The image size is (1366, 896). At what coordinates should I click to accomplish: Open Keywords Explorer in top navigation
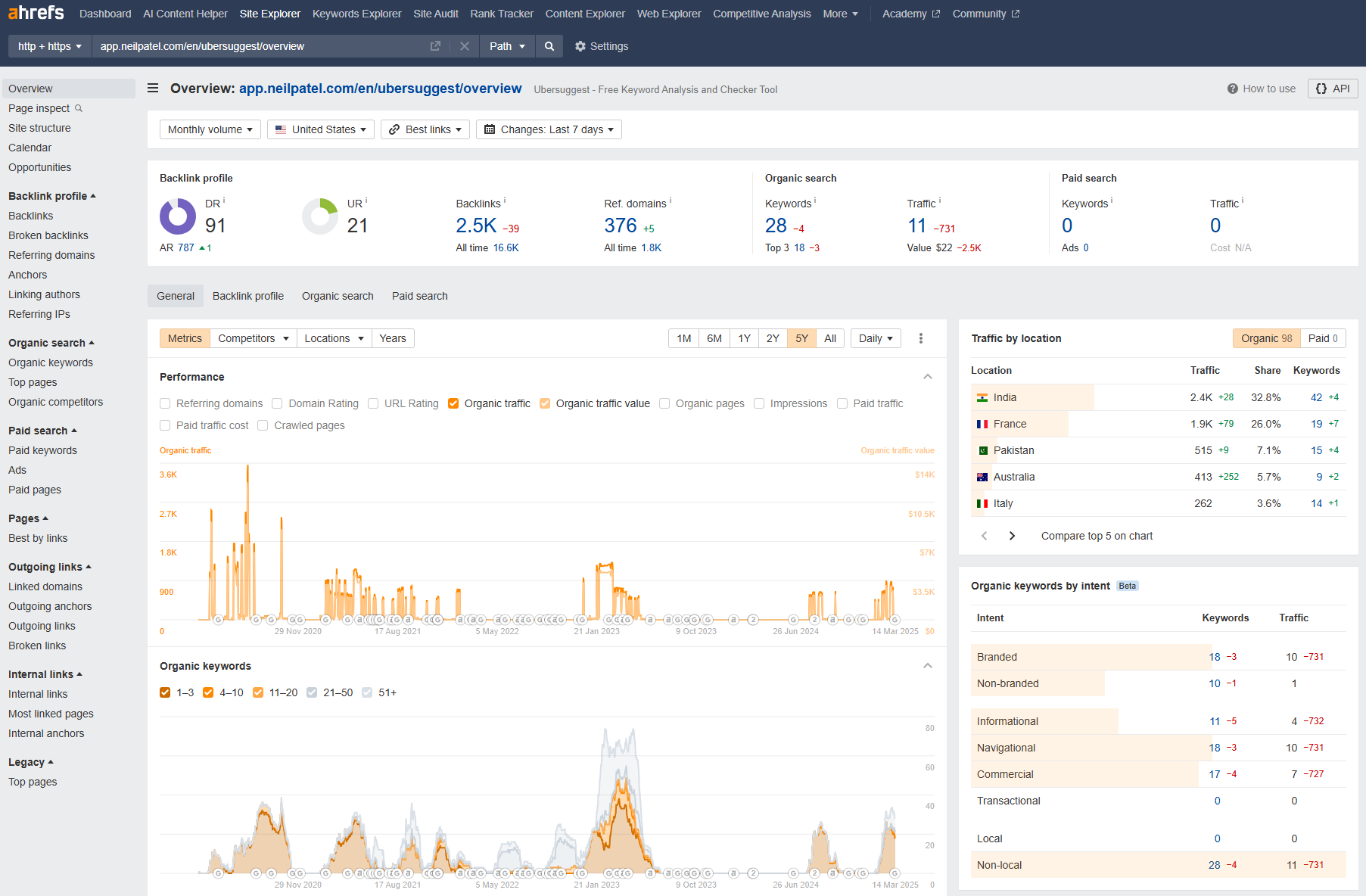[357, 14]
